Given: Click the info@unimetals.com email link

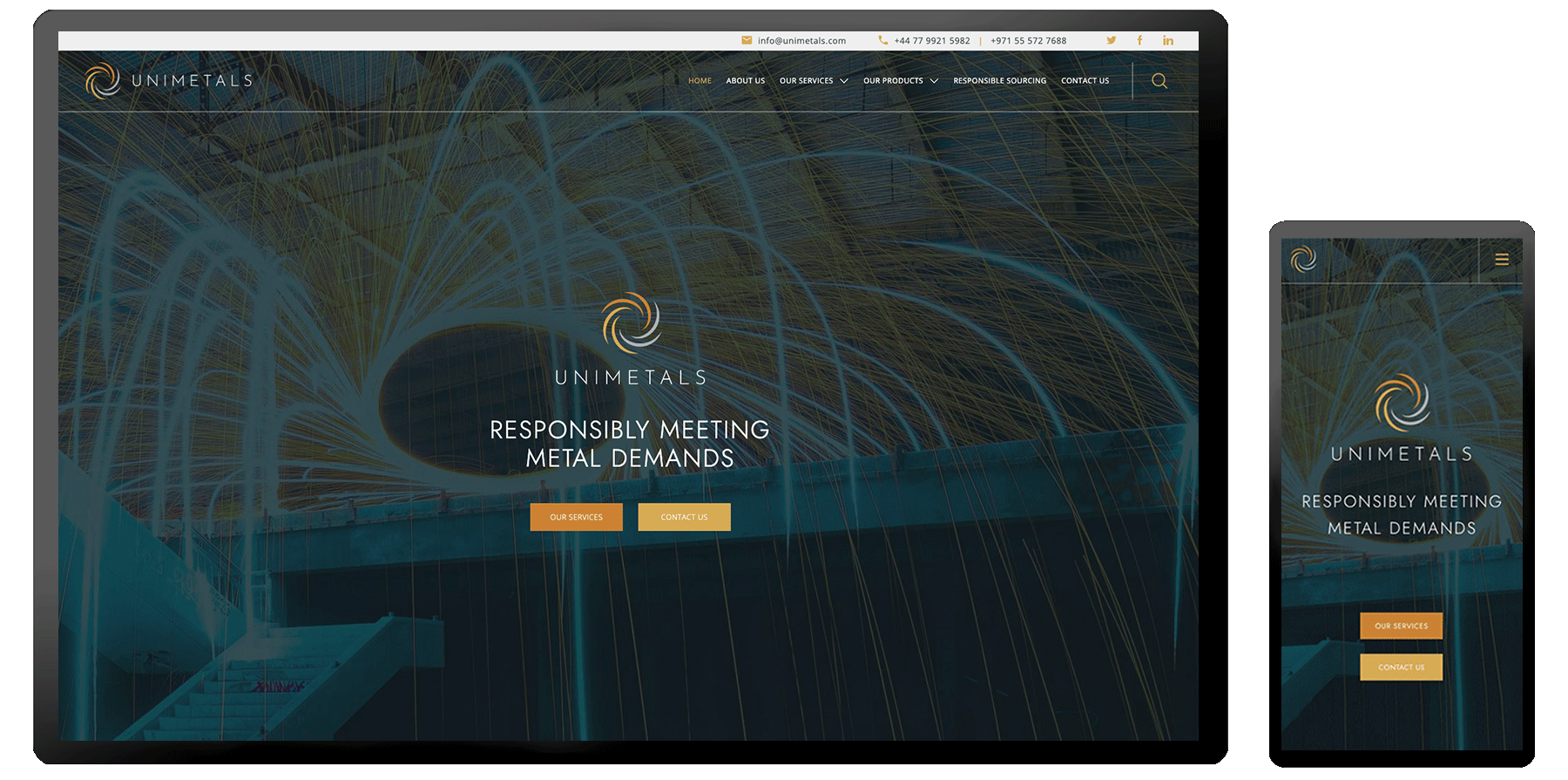Looking at the screenshot, I should (801, 41).
